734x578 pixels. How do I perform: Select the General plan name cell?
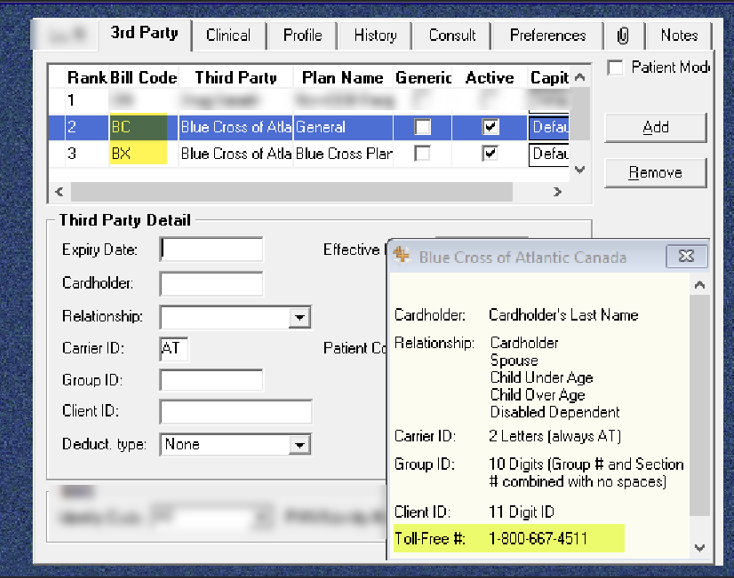click(x=343, y=127)
